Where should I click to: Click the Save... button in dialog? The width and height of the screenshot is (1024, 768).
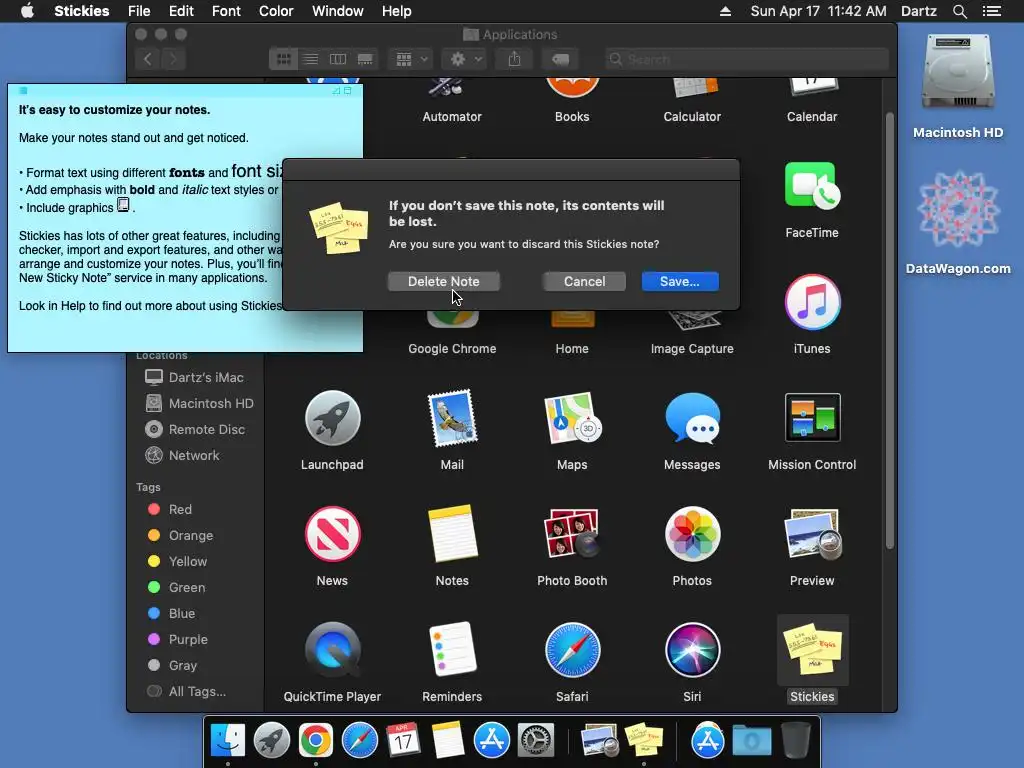[x=680, y=281]
